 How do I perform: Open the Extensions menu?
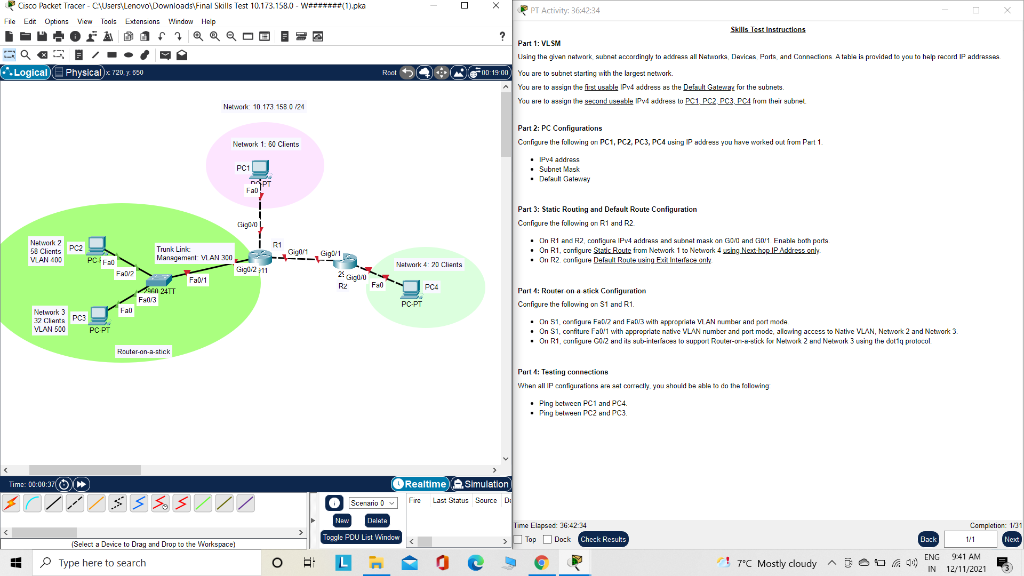pos(142,22)
